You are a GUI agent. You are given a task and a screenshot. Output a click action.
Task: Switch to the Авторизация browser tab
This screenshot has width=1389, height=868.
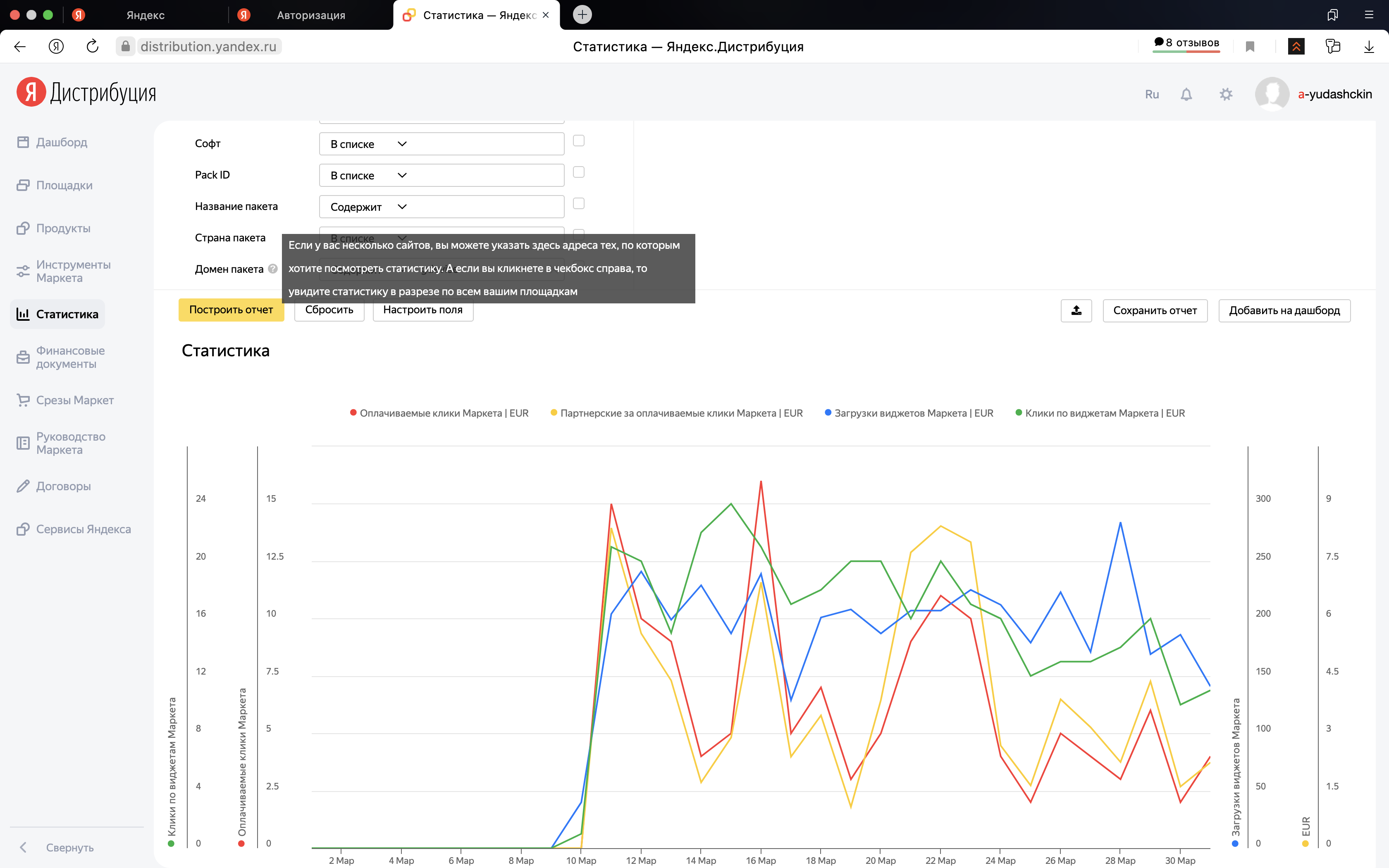click(x=310, y=15)
